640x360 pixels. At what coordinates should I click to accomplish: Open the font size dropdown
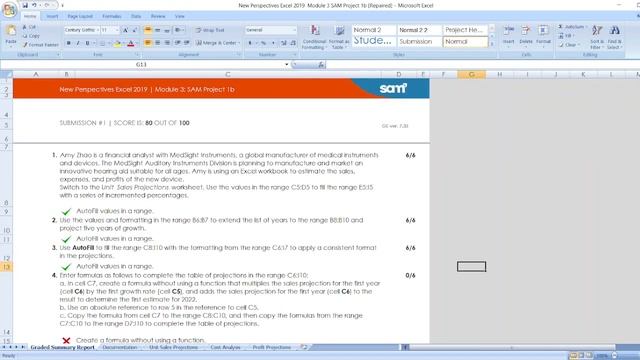click(117, 30)
